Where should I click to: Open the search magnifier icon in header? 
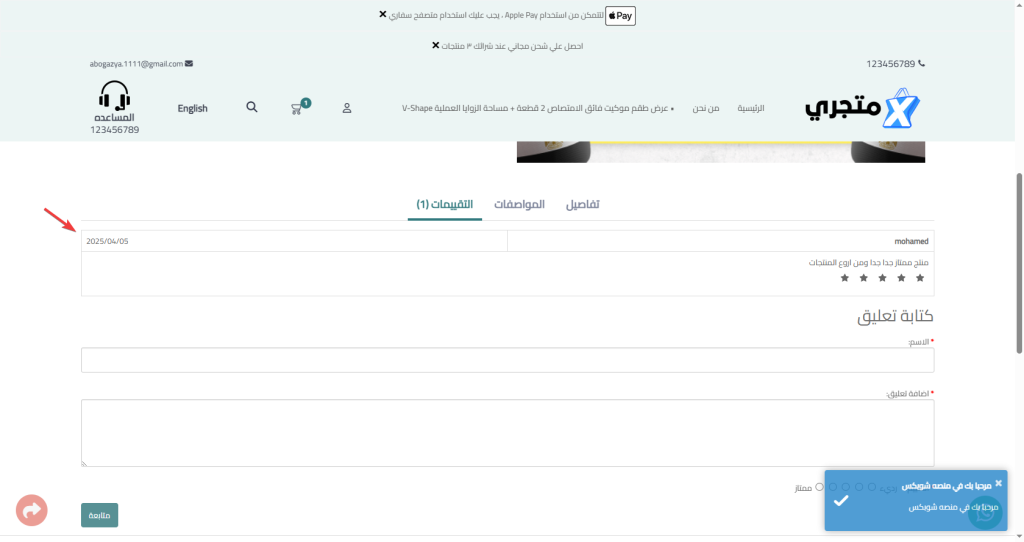pyautogui.click(x=252, y=107)
